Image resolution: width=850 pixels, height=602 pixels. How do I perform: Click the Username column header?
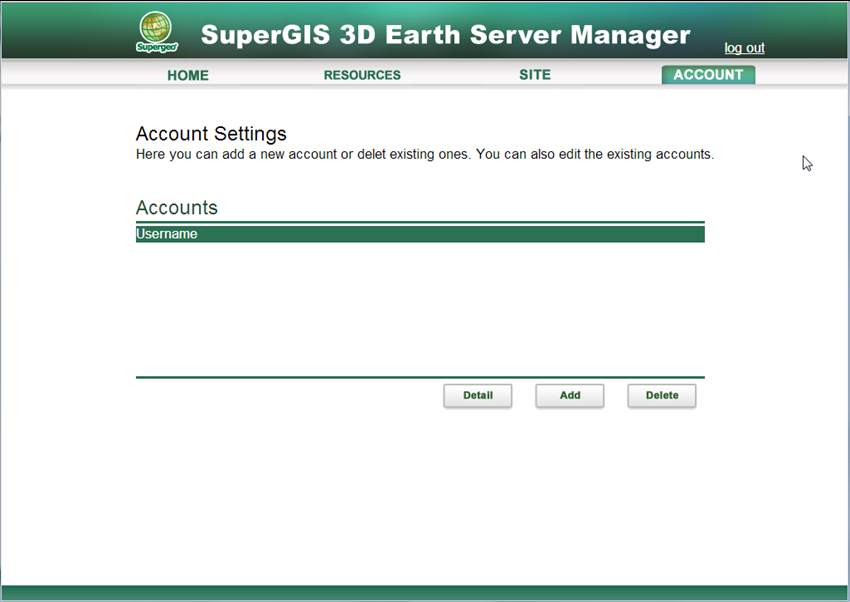(420, 234)
